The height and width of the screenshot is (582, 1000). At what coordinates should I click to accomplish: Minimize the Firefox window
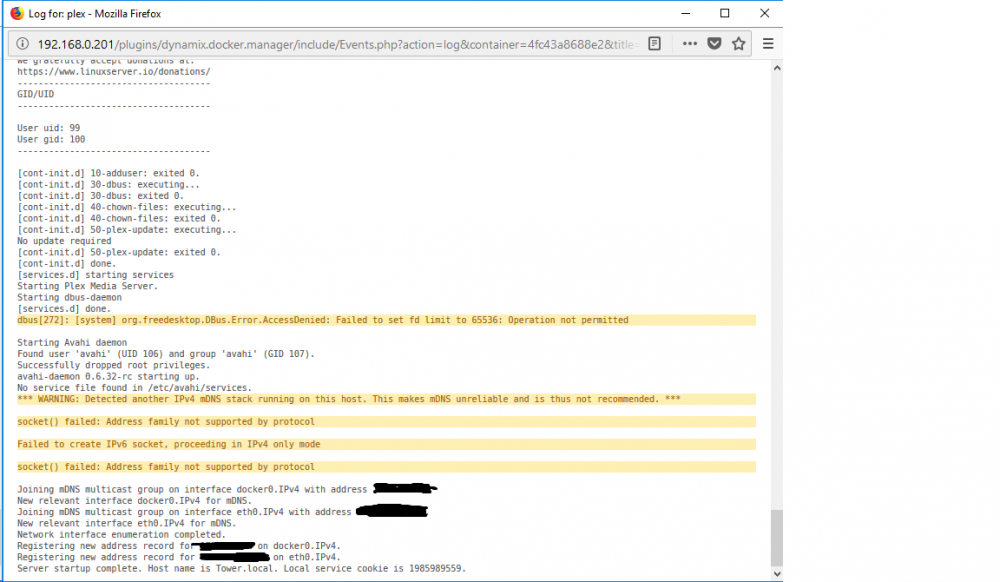point(686,13)
